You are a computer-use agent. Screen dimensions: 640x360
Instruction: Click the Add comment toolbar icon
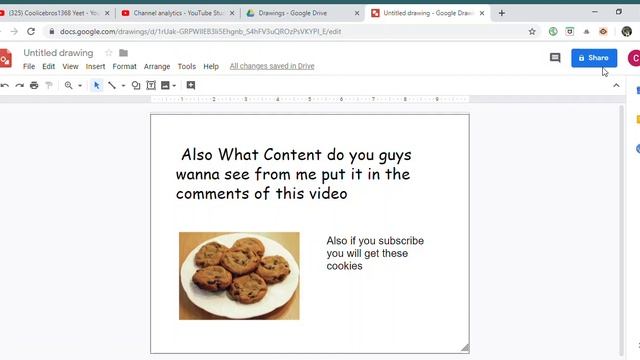tap(191, 85)
